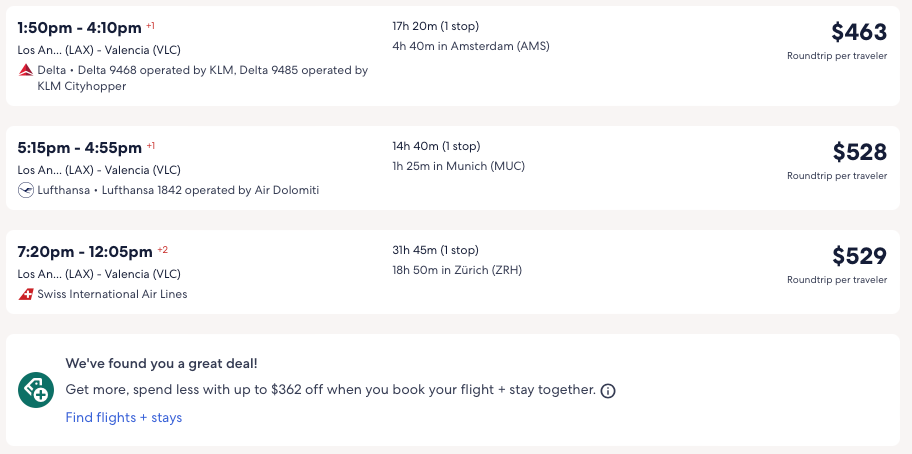Image resolution: width=912 pixels, height=454 pixels.
Task: Click the Delta airline logo icon
Action: [26, 70]
